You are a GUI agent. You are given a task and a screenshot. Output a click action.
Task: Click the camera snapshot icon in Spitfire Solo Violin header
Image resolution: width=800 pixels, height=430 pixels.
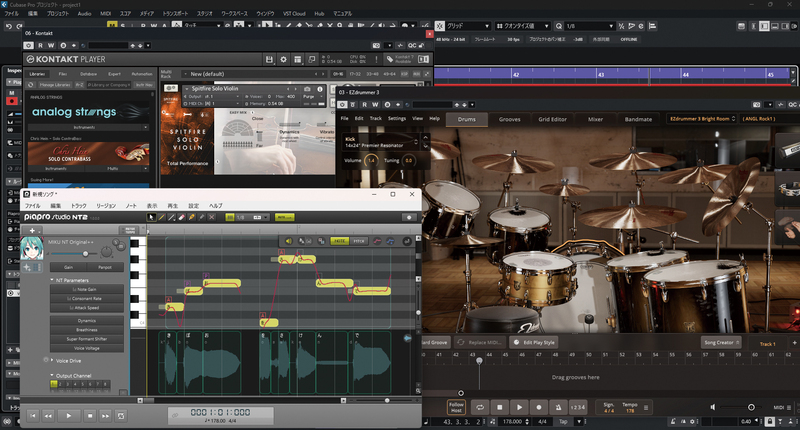pos(307,89)
